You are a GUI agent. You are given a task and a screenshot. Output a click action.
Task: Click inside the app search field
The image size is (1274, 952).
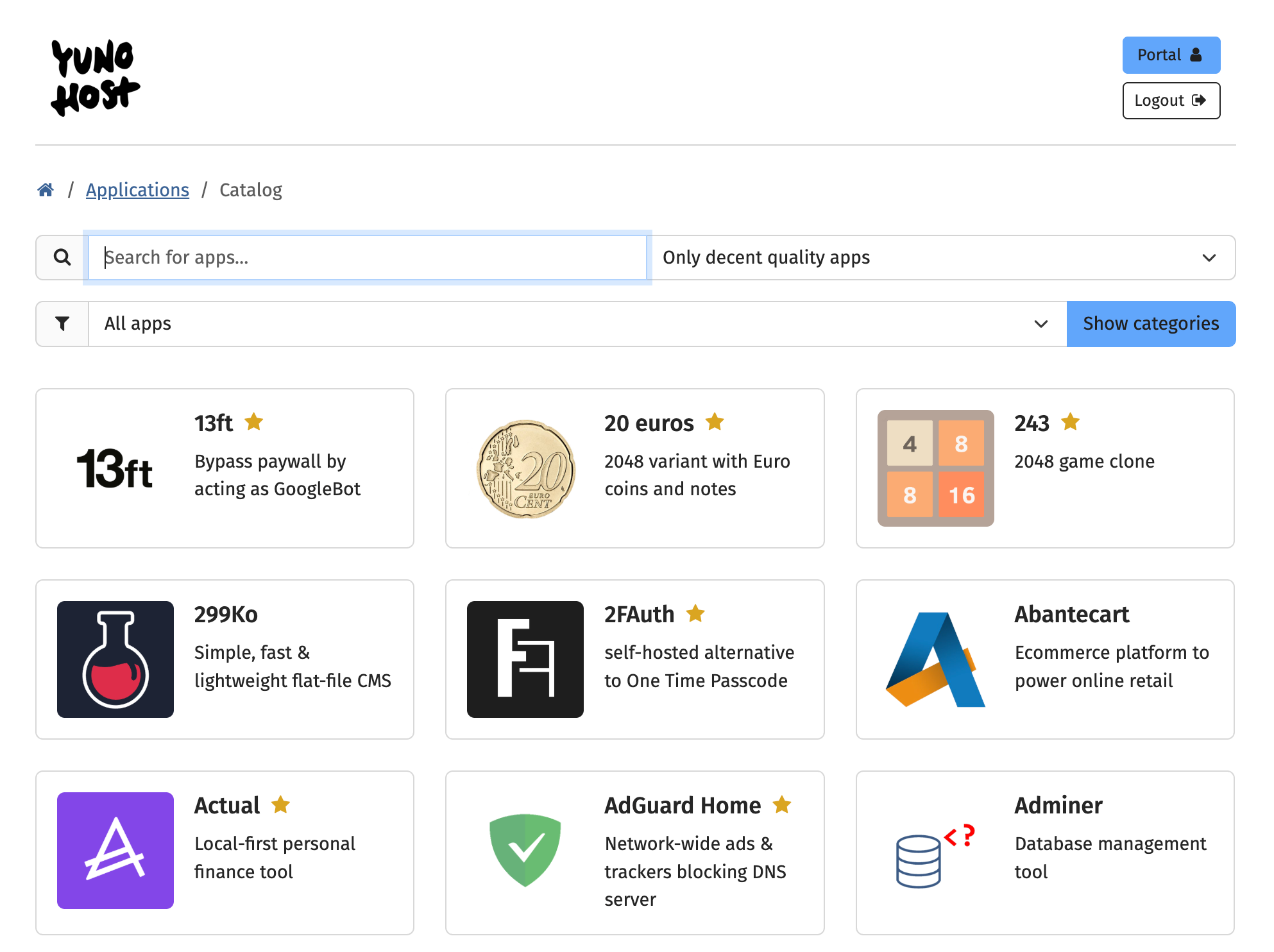tap(366, 257)
